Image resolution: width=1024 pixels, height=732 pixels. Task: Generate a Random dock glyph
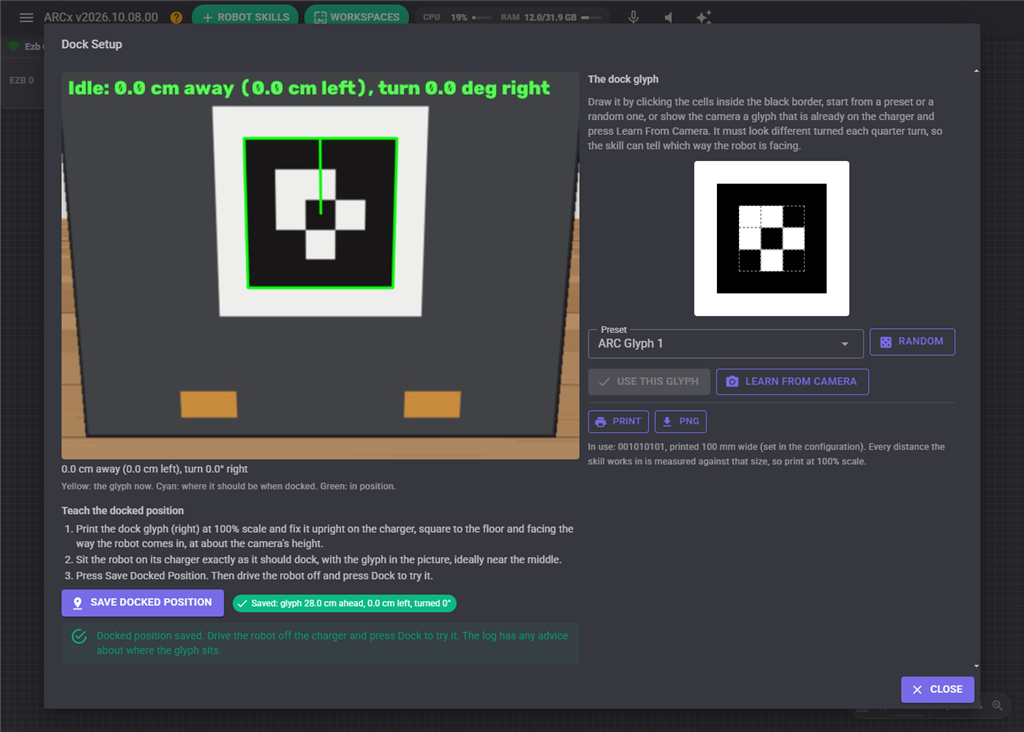pyautogui.click(x=912, y=342)
